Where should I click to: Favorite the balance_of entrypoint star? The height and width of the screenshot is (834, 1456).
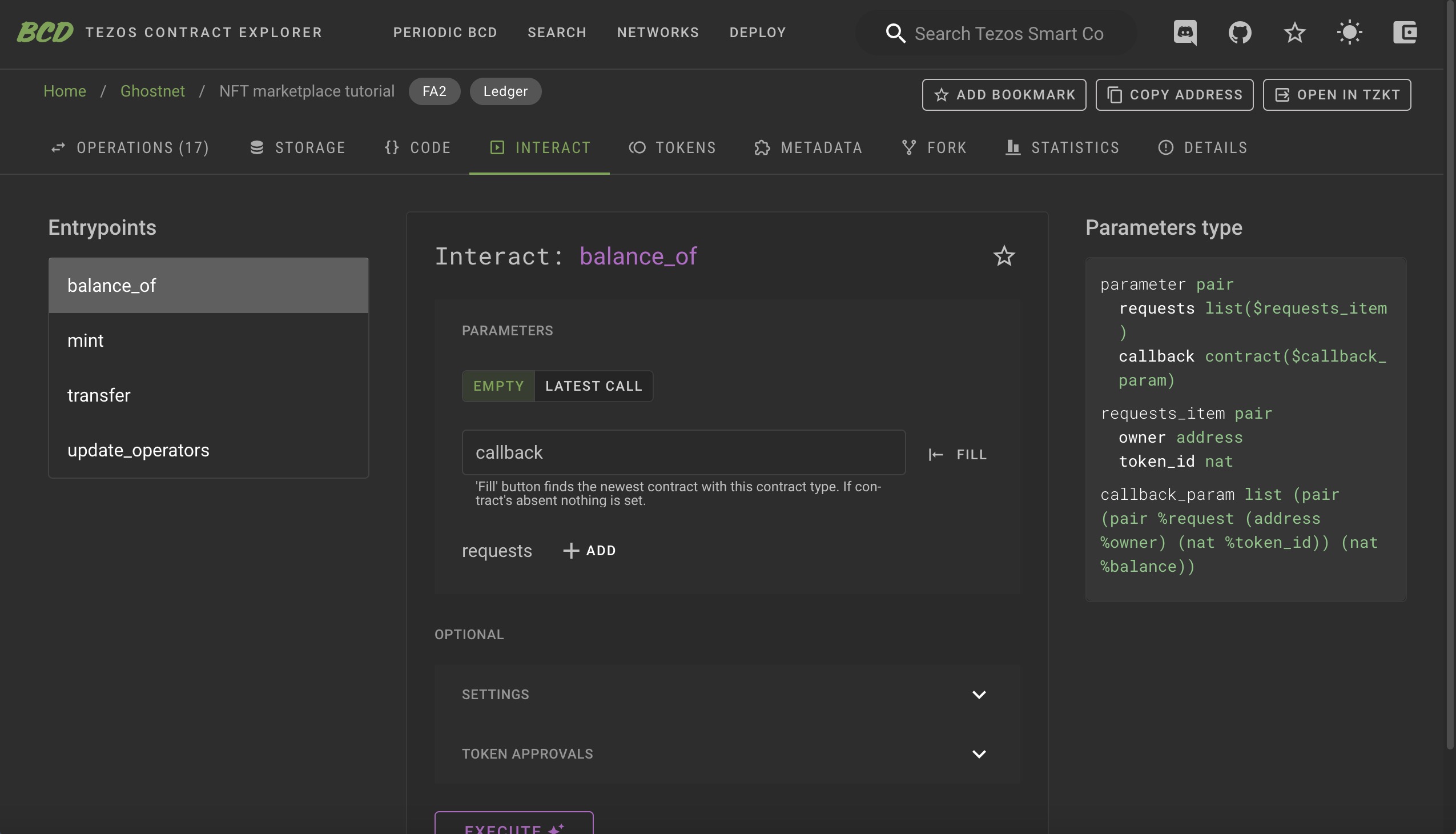pos(1004,256)
